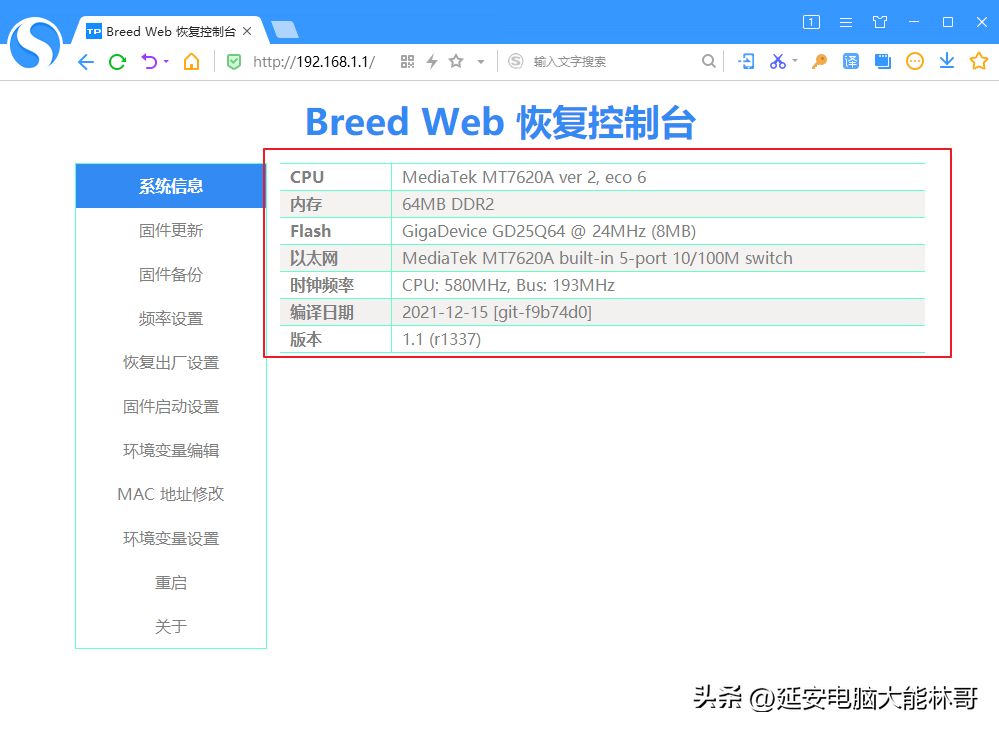Click the version value 1.1 (r1337)
Viewport: 999px width, 731px height.
click(442, 339)
